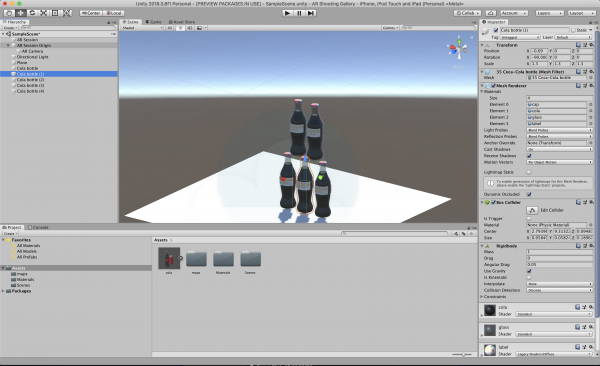Select the Rect tool in toolbar
Viewport: 600px width, 366px height.
(55, 13)
